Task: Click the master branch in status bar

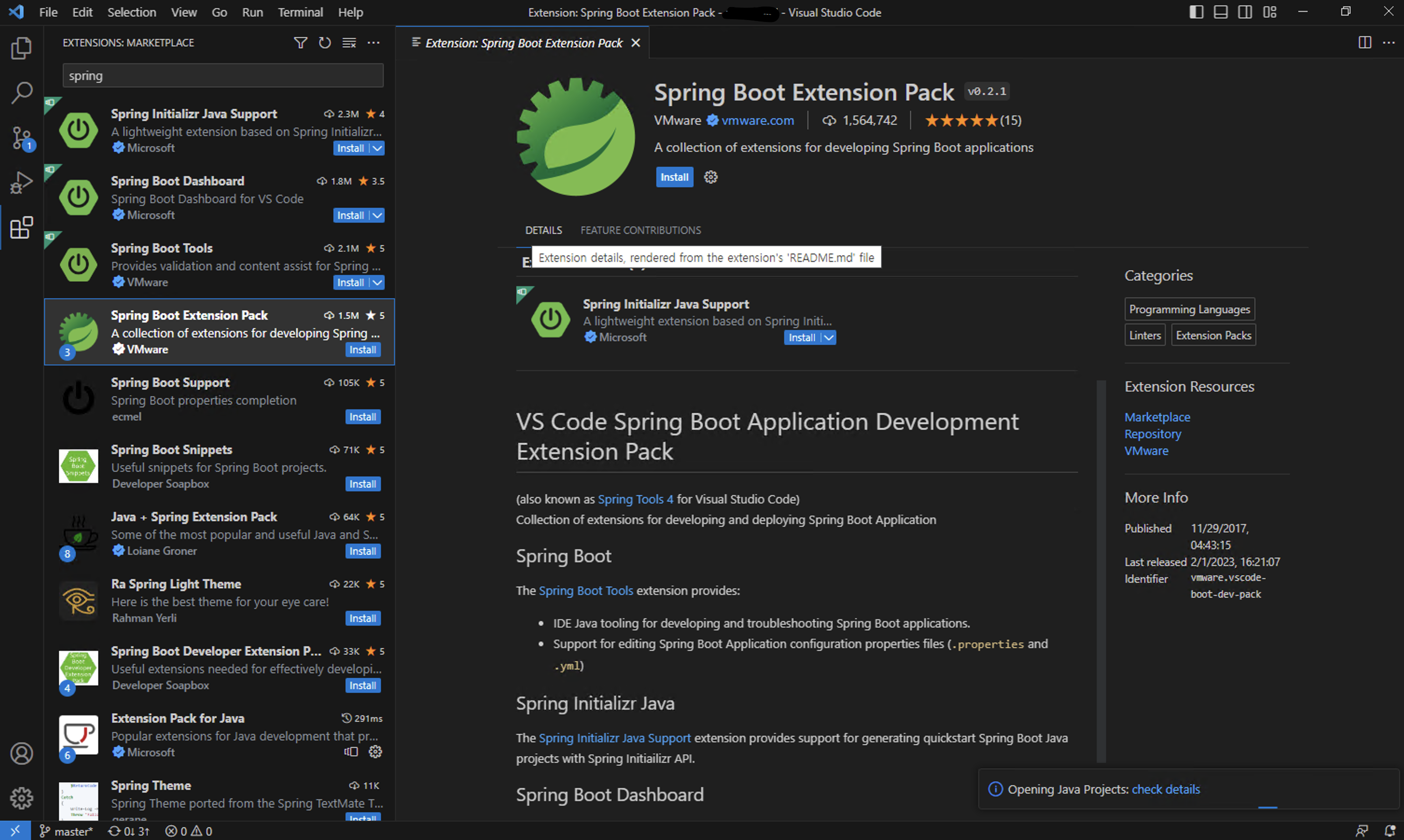Action: click(x=66, y=830)
